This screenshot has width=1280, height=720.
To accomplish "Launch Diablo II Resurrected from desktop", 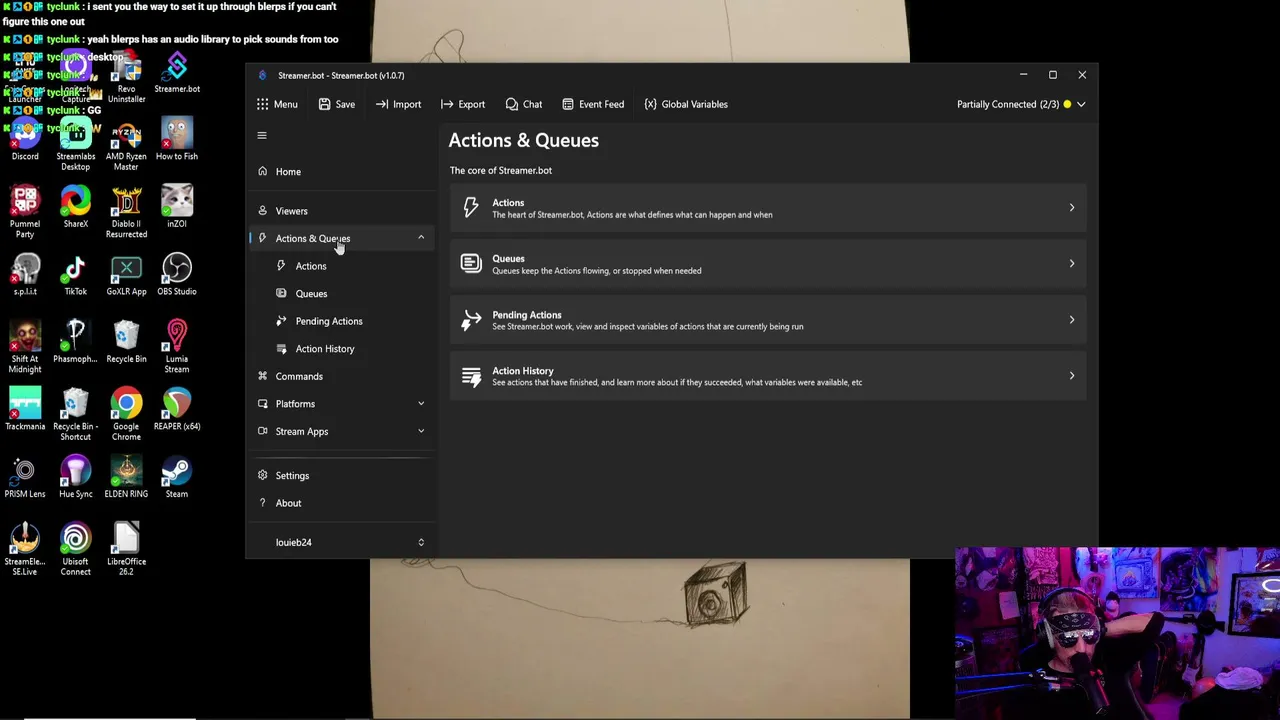I will pos(126,212).
